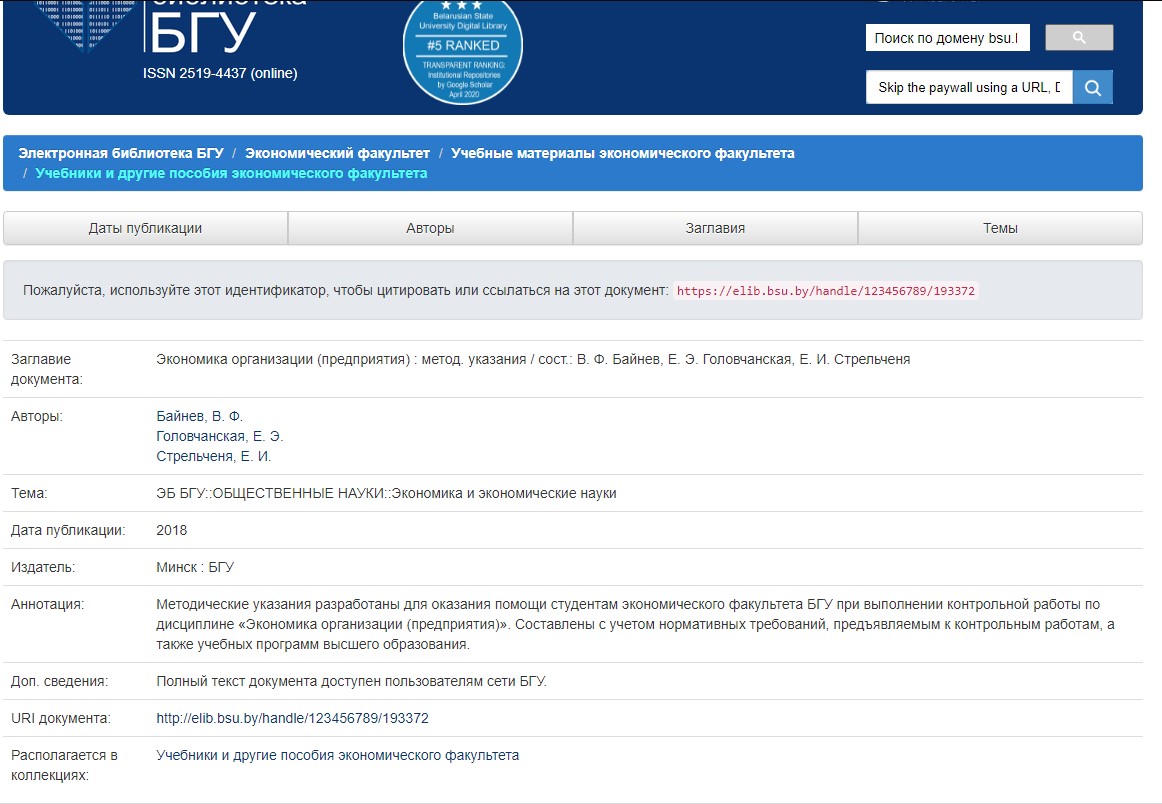1162x804 pixels.
Task: Click the blue paywall search magnifier button
Action: pyautogui.click(x=1092, y=87)
